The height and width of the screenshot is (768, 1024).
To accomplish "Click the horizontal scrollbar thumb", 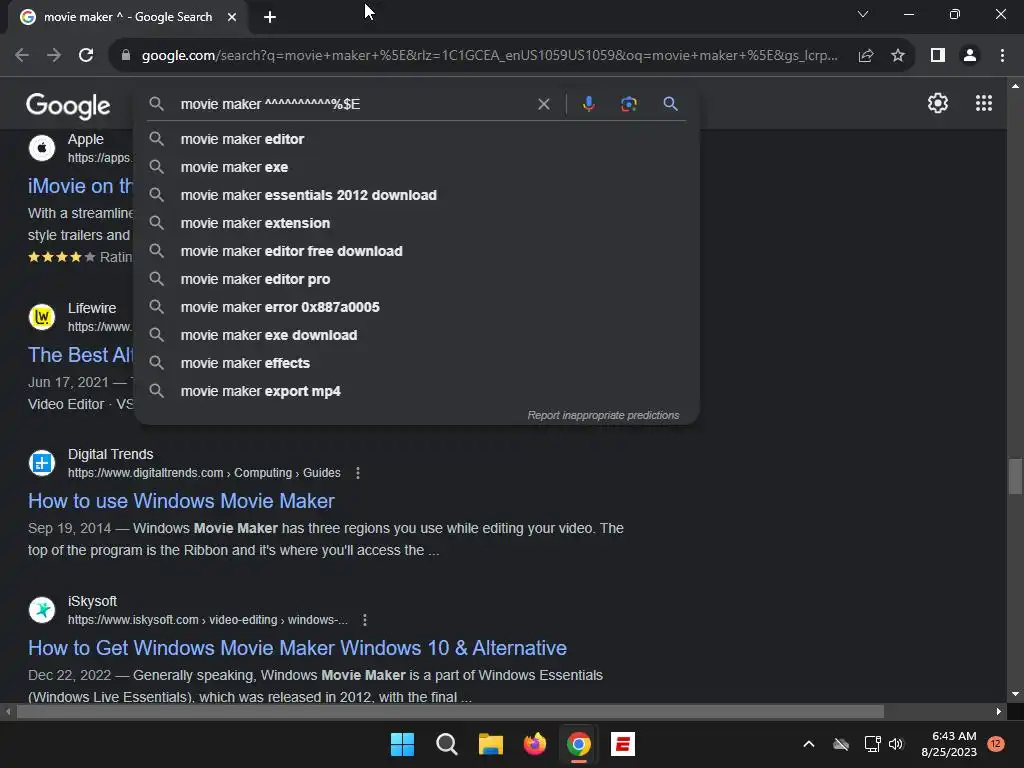I will tap(450, 711).
